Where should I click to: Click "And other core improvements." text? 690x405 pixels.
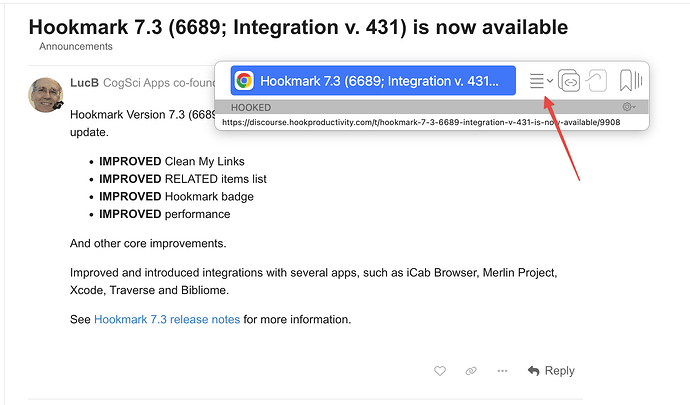pyautogui.click(x=148, y=243)
